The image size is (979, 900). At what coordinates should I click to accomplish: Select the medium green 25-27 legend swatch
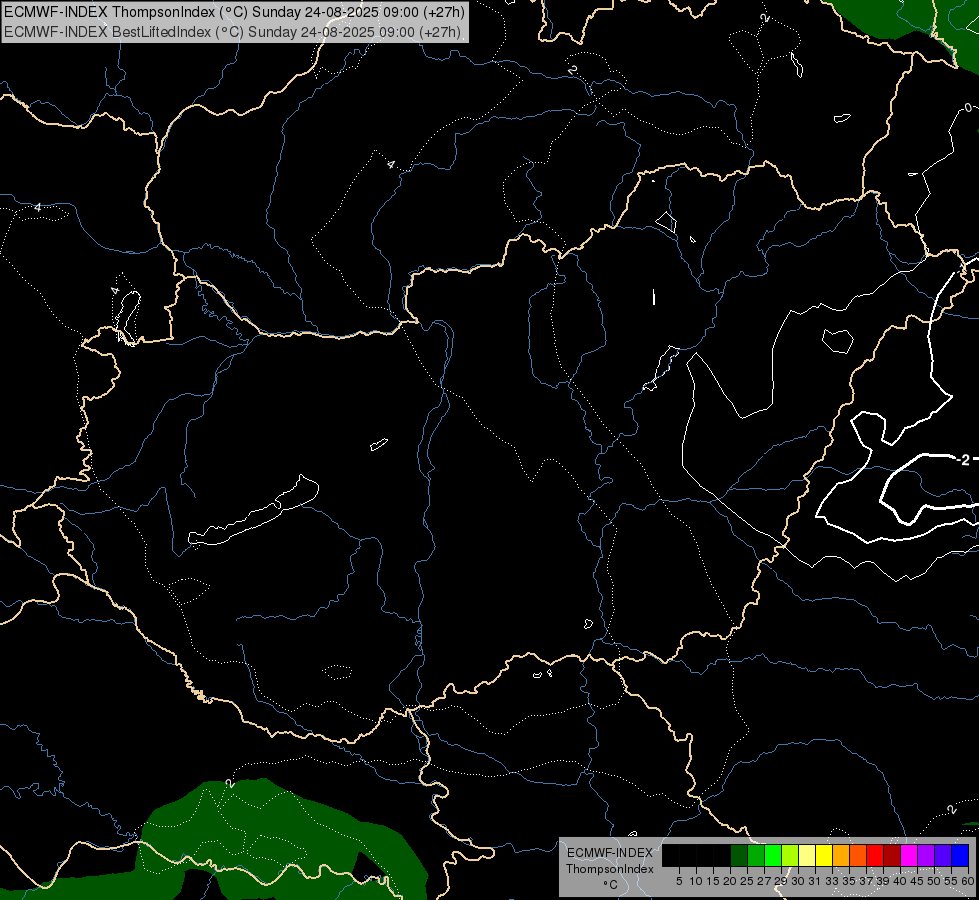click(756, 855)
